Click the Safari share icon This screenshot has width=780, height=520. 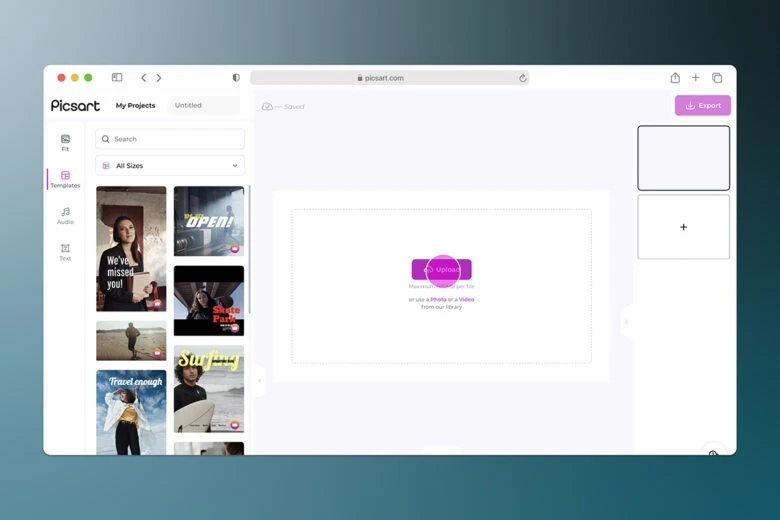[675, 78]
